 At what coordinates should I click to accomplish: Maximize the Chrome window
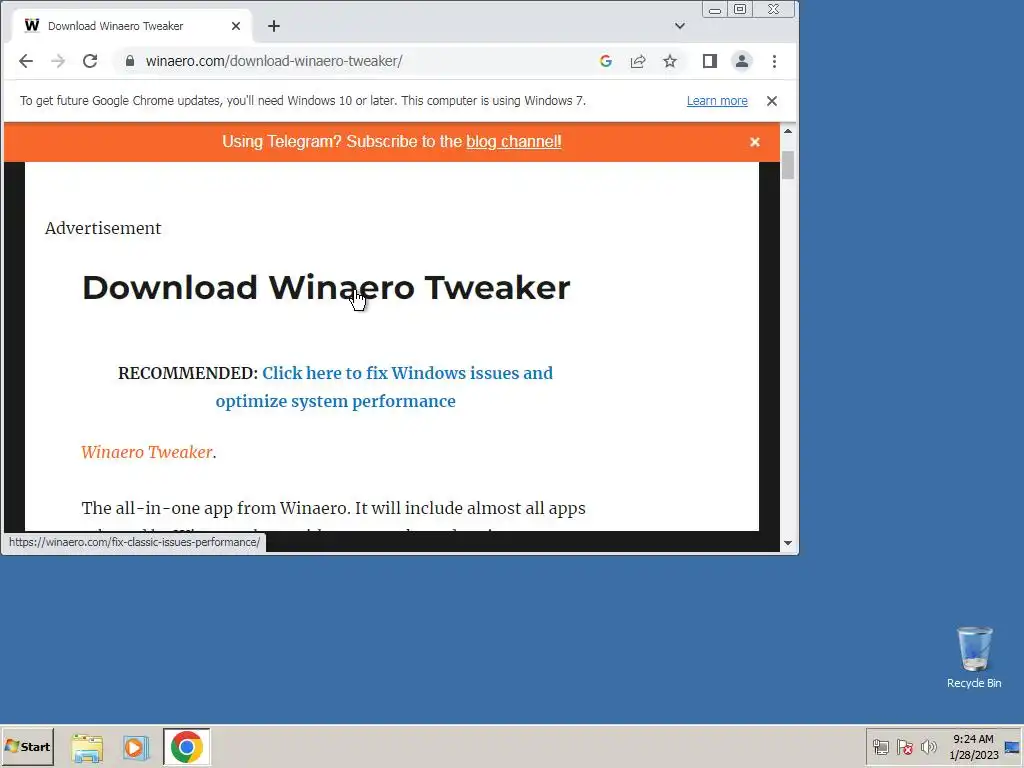(740, 9)
